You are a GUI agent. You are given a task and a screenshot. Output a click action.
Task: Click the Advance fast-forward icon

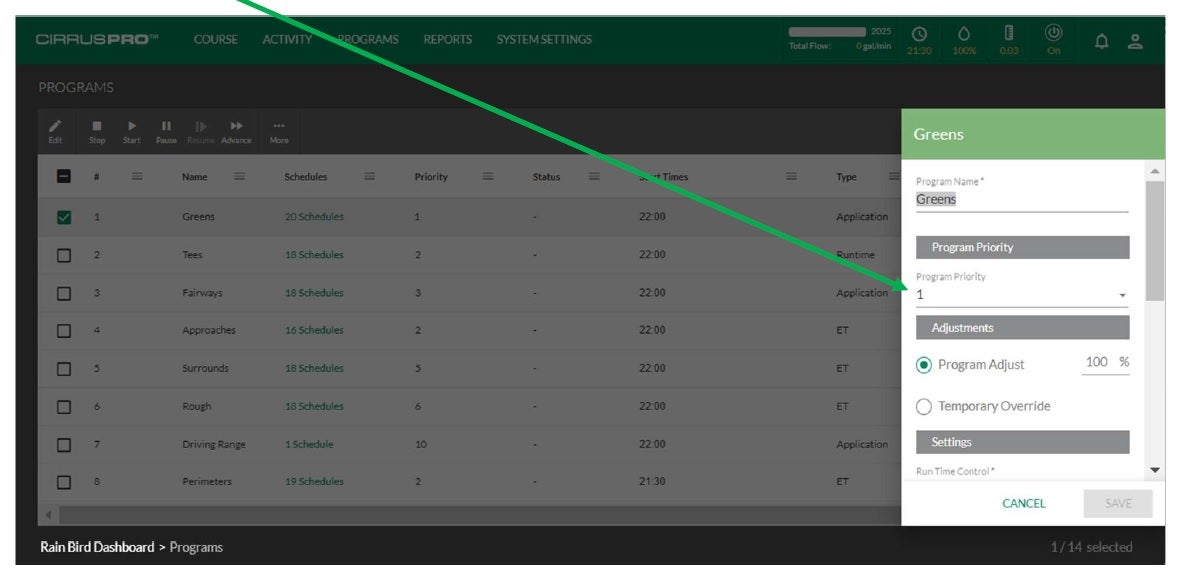click(x=236, y=126)
